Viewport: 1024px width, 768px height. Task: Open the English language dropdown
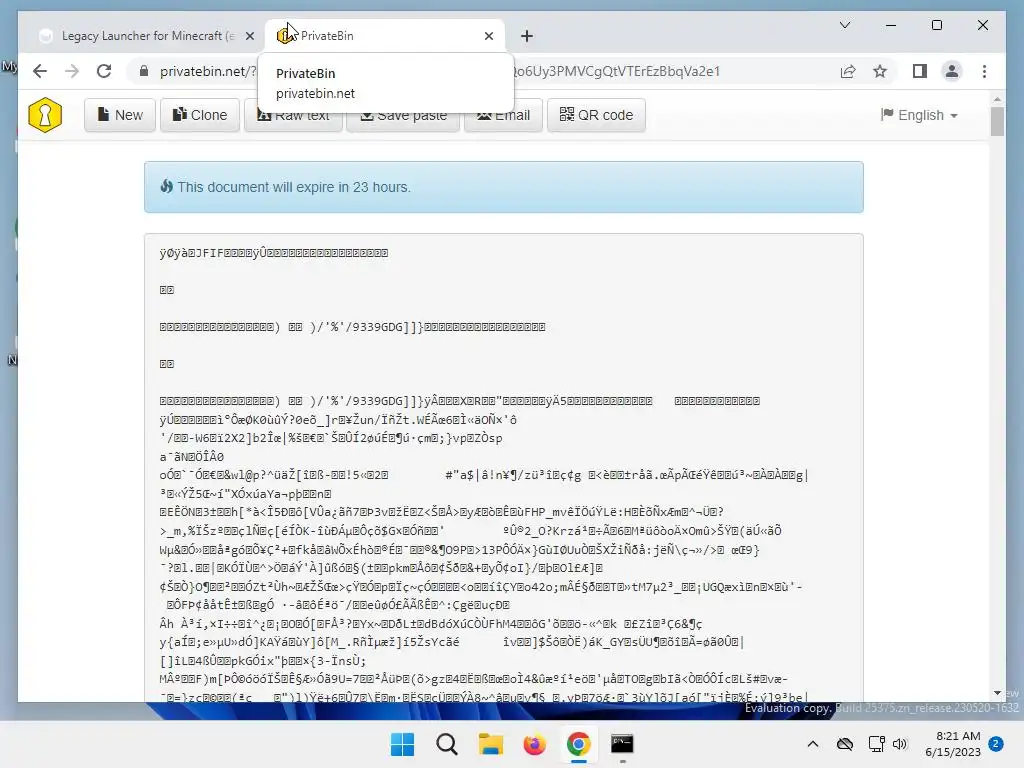tap(919, 115)
